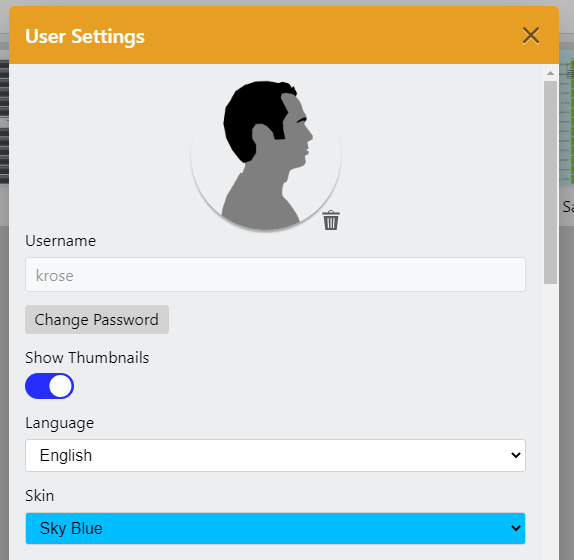Close the User Settings dialog
Image resolution: width=574 pixels, height=560 pixels.
pos(530,36)
